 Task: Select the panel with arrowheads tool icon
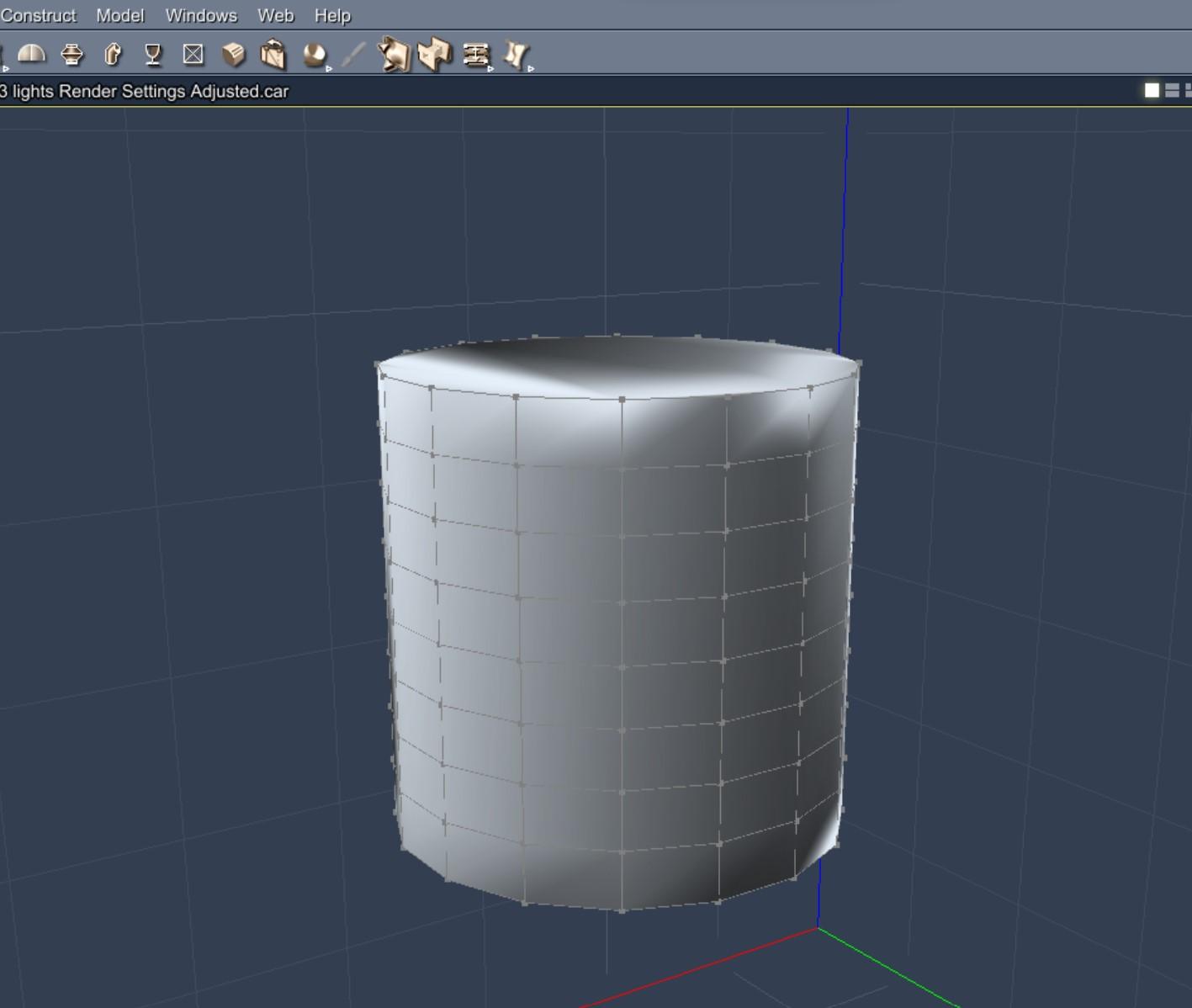click(x=394, y=55)
